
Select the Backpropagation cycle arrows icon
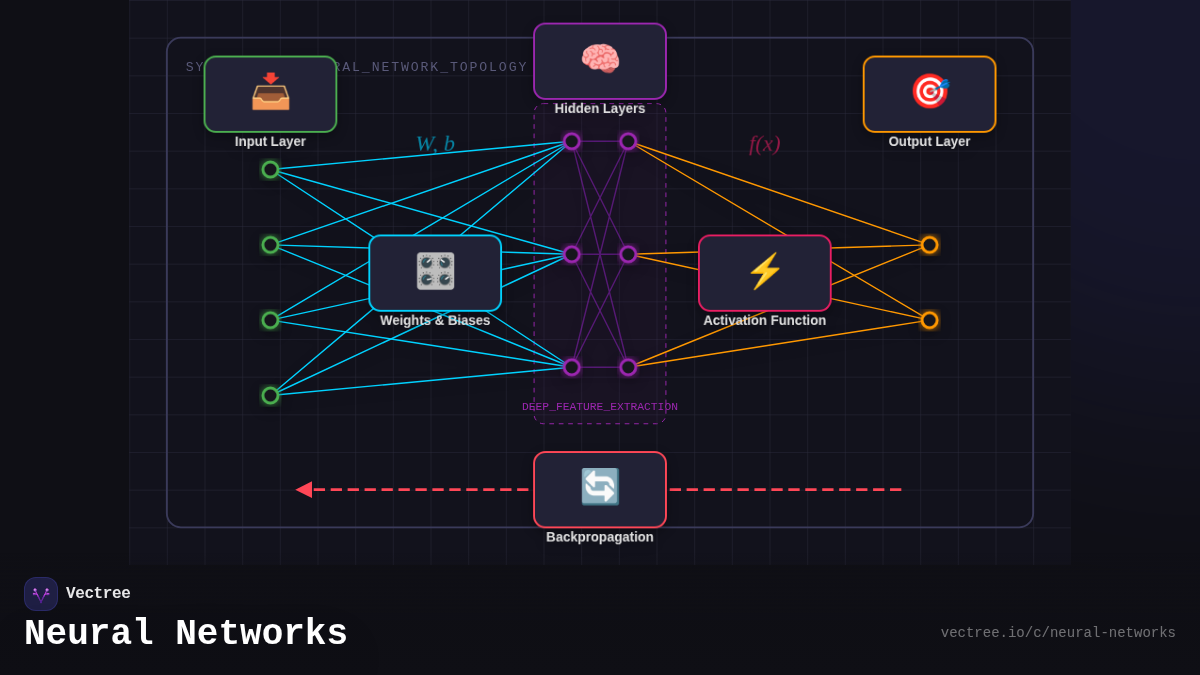click(x=599, y=489)
